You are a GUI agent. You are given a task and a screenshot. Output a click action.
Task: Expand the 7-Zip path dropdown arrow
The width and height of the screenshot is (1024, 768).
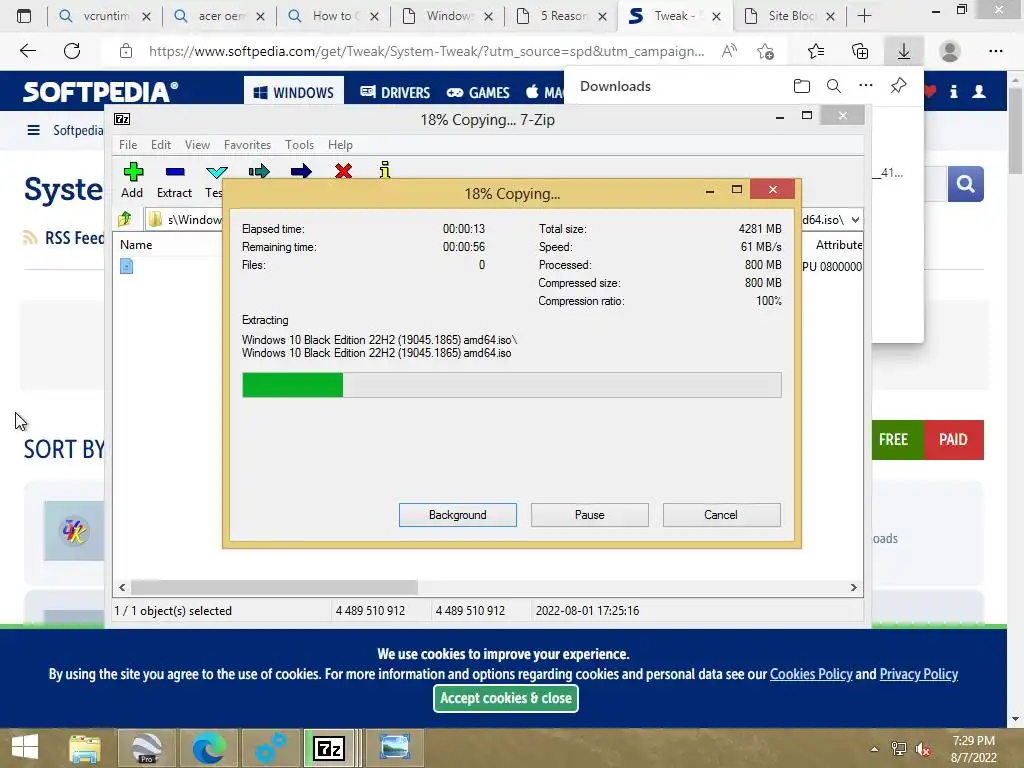point(855,219)
